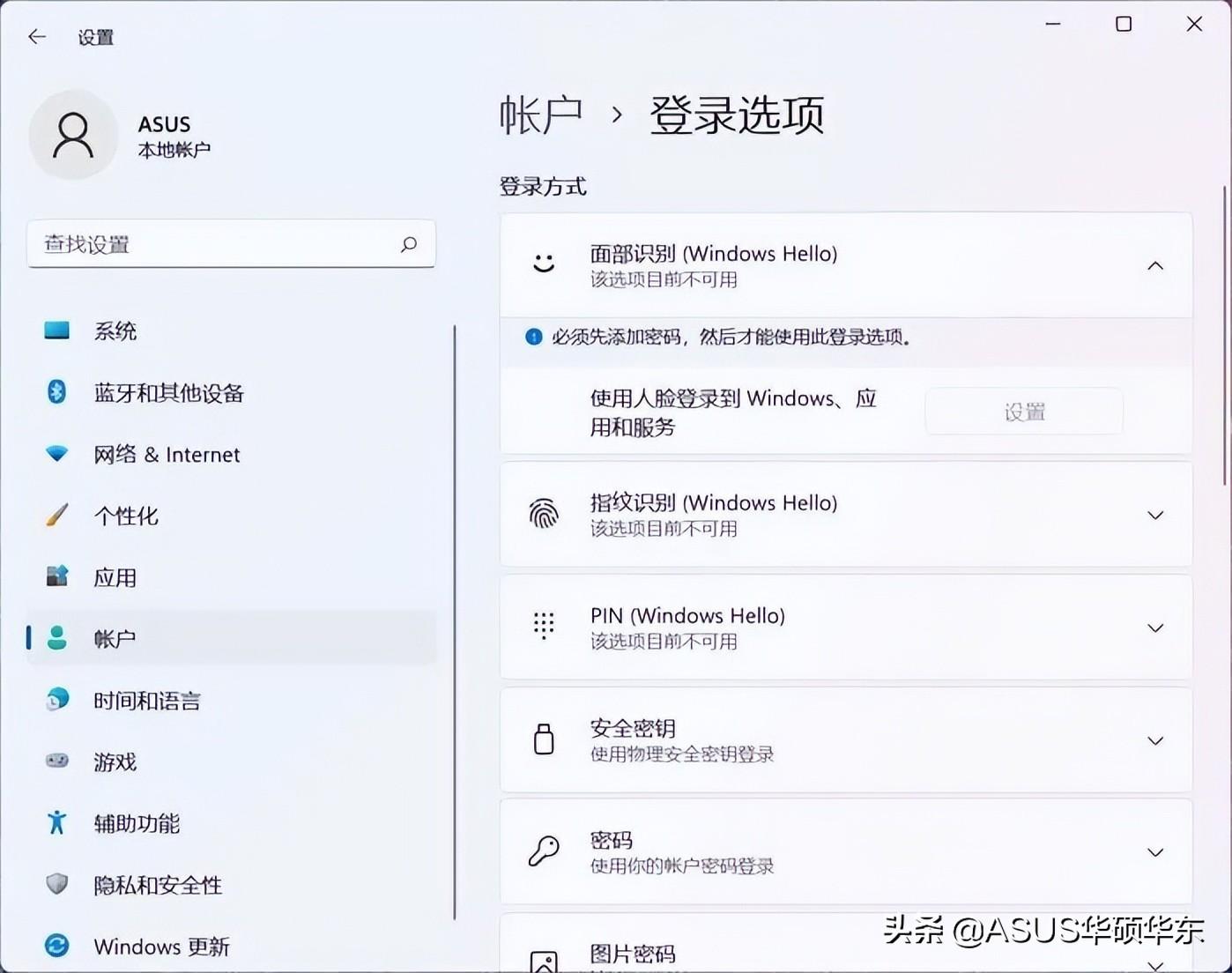
Task: Expand the 安全密钥 section chevron
Action: click(1155, 740)
